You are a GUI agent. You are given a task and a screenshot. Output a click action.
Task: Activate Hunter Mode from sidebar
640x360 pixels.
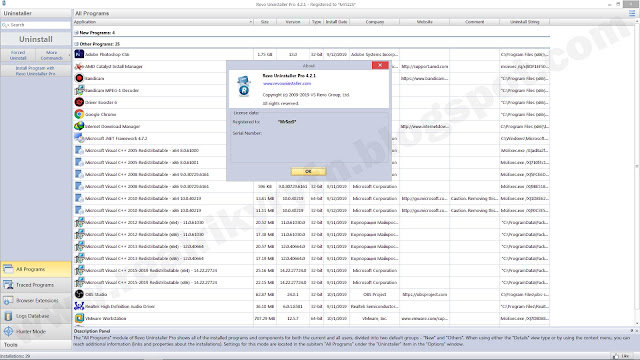36,331
